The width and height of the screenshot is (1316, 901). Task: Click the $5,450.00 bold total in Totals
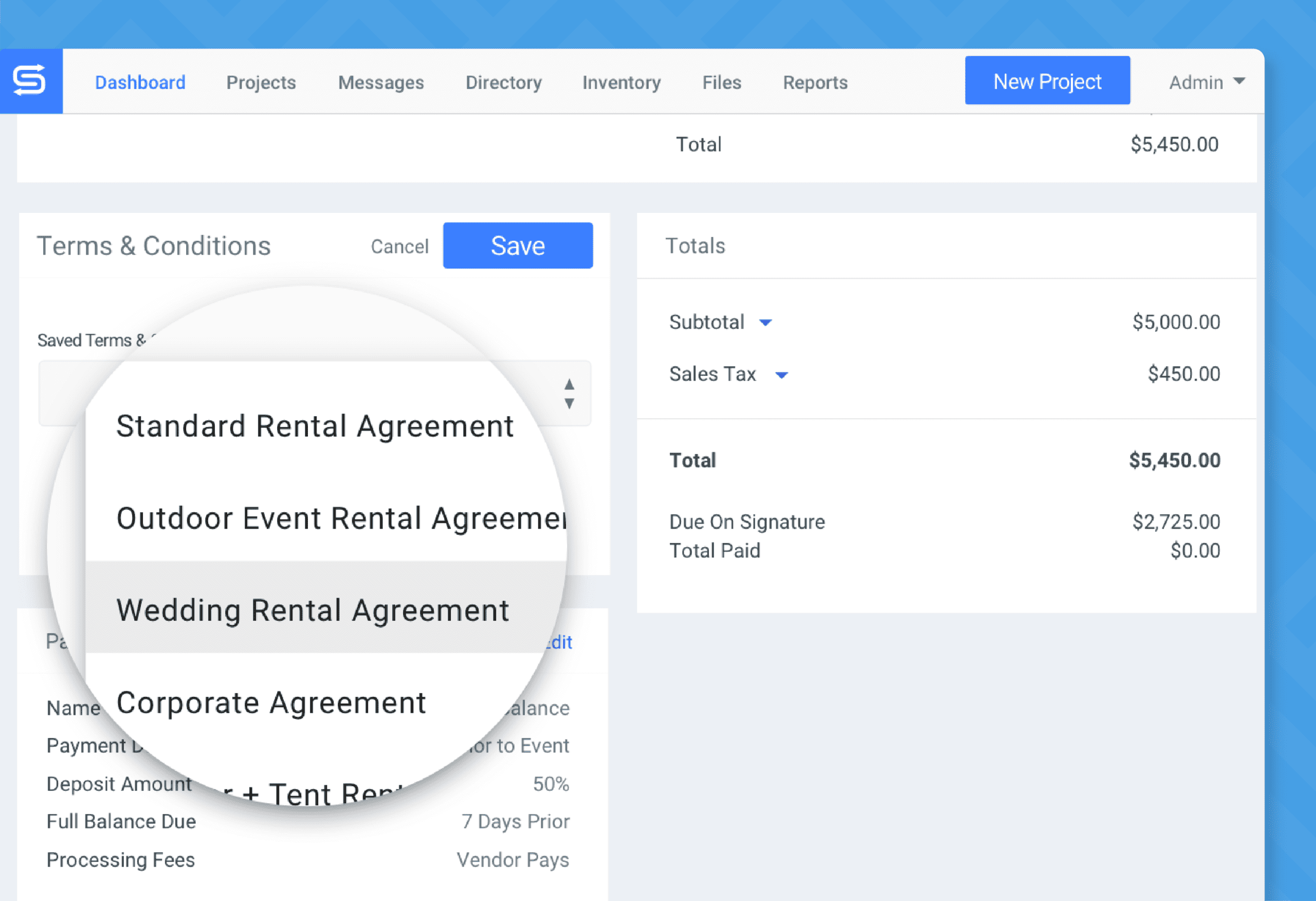click(1175, 460)
